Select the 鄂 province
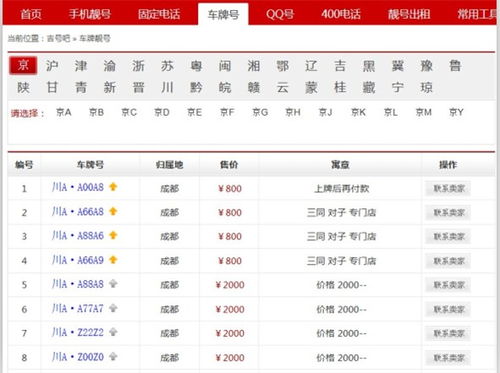The image size is (500, 373). [282, 66]
